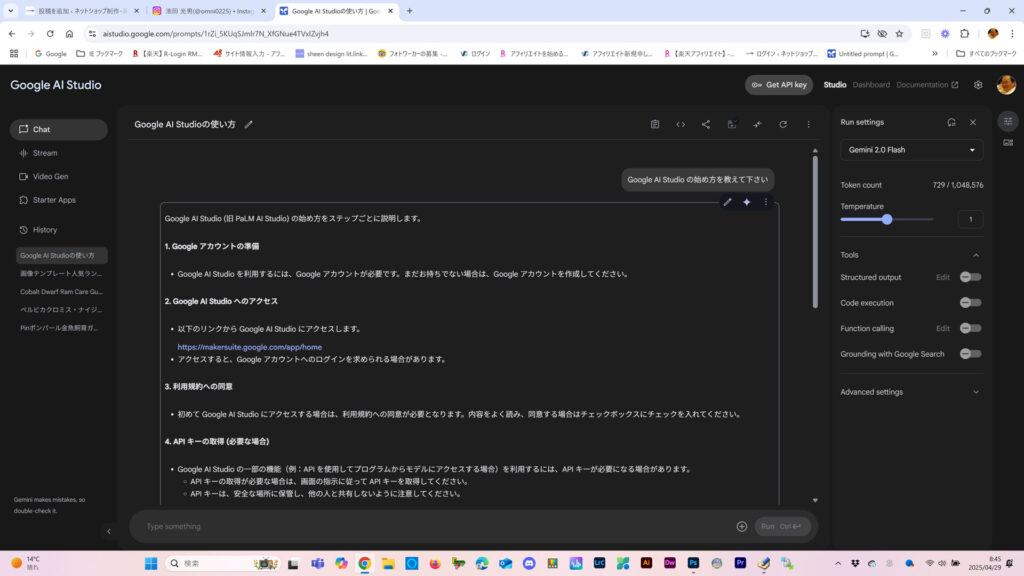Click the save prompt icon in toolbar

click(x=731, y=124)
